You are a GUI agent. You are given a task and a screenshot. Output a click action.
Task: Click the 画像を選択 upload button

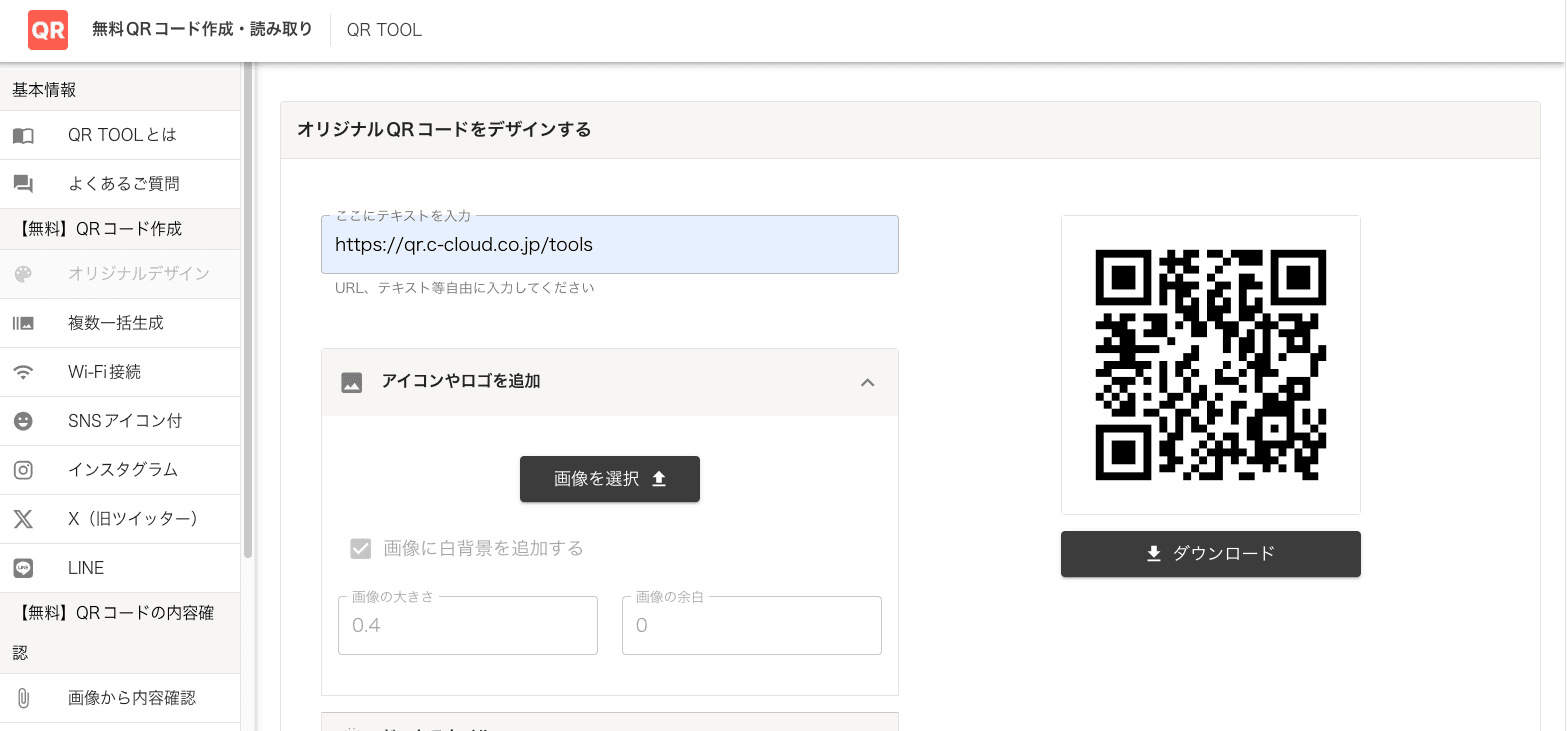[610, 479]
